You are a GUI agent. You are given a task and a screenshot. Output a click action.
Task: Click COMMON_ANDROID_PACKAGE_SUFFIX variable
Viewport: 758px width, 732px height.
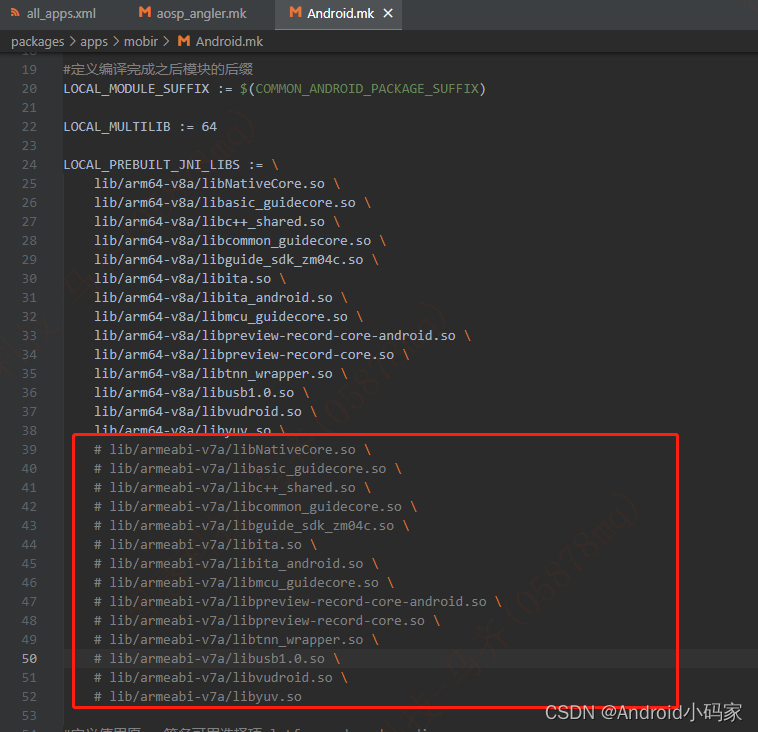(367, 89)
